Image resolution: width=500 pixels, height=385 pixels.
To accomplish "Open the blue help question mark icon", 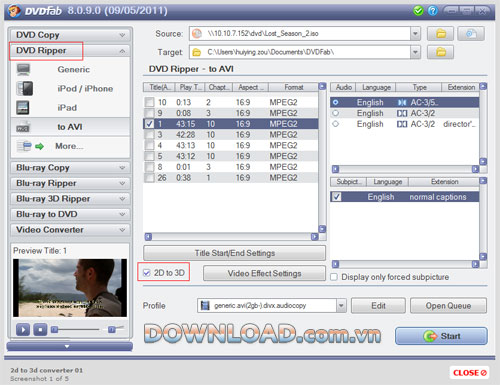I will [432, 11].
